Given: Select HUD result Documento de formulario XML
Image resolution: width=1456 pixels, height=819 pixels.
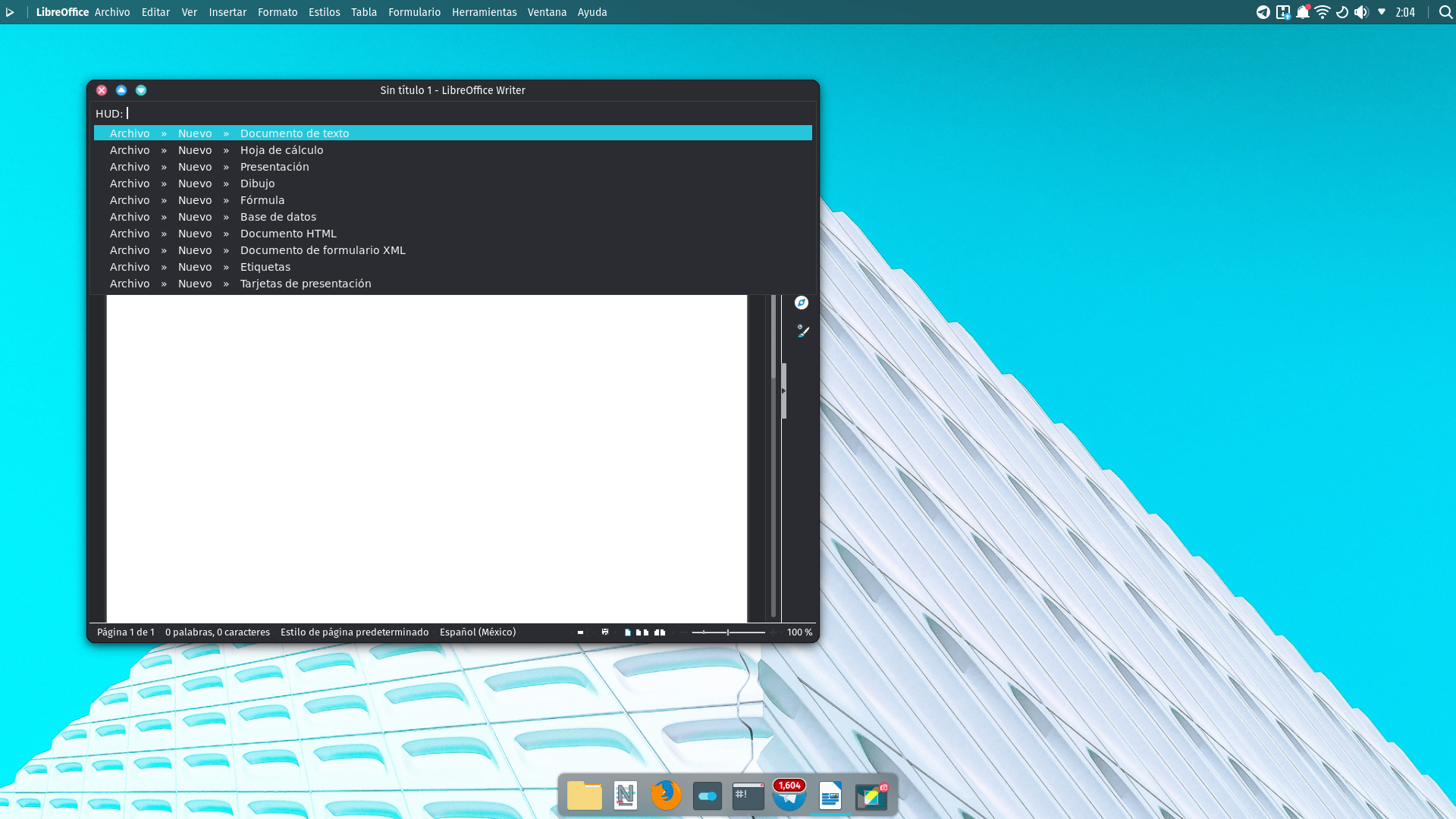Looking at the screenshot, I should [x=453, y=250].
